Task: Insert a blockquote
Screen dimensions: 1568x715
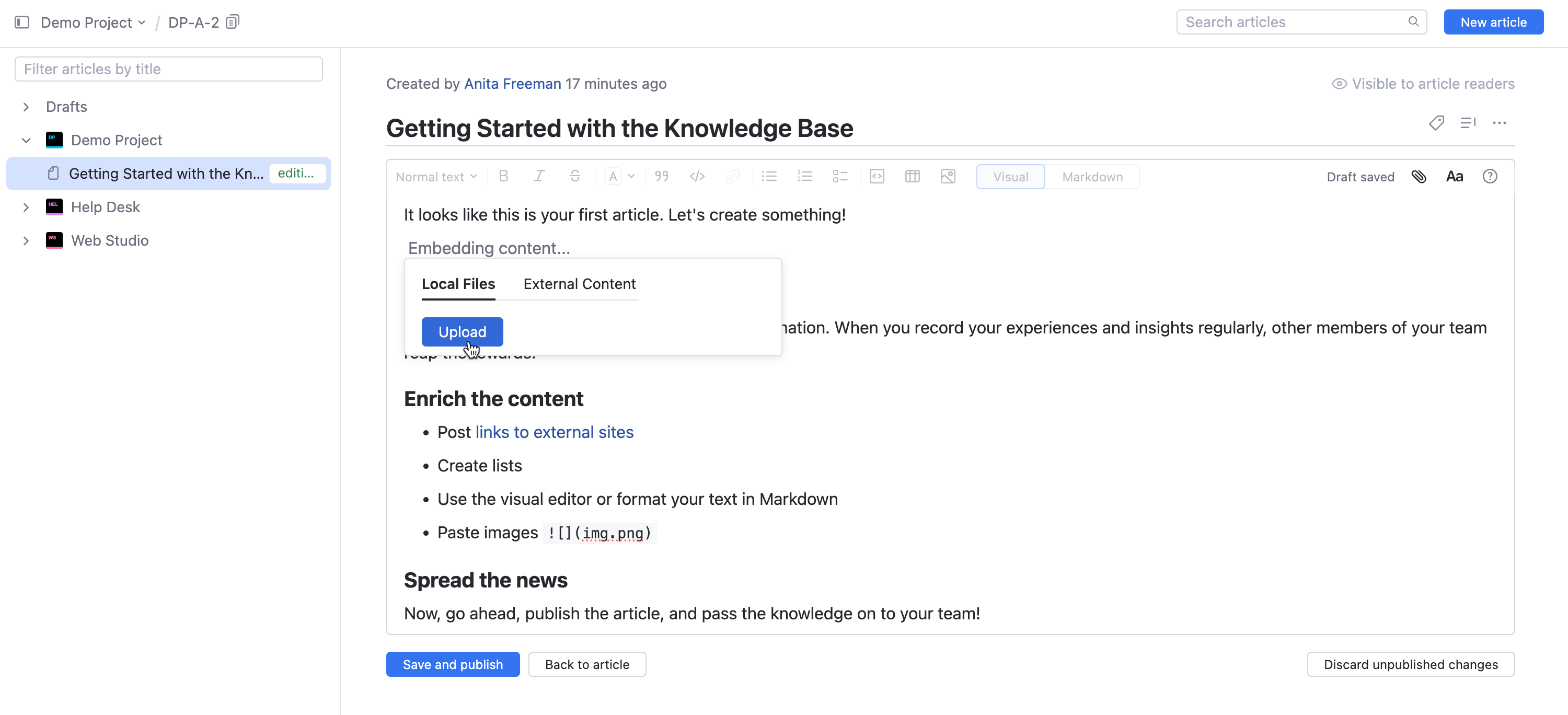Action: coord(662,177)
